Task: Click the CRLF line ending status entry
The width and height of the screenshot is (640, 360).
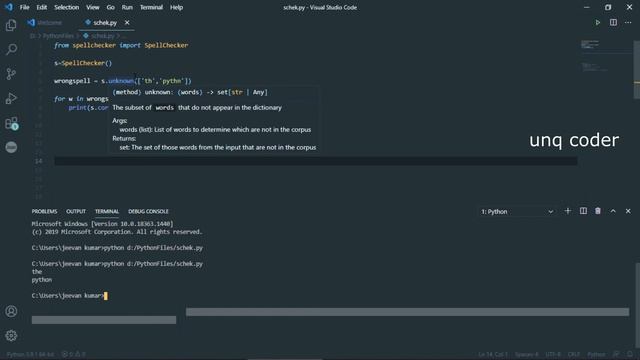Action: [x=573, y=354]
